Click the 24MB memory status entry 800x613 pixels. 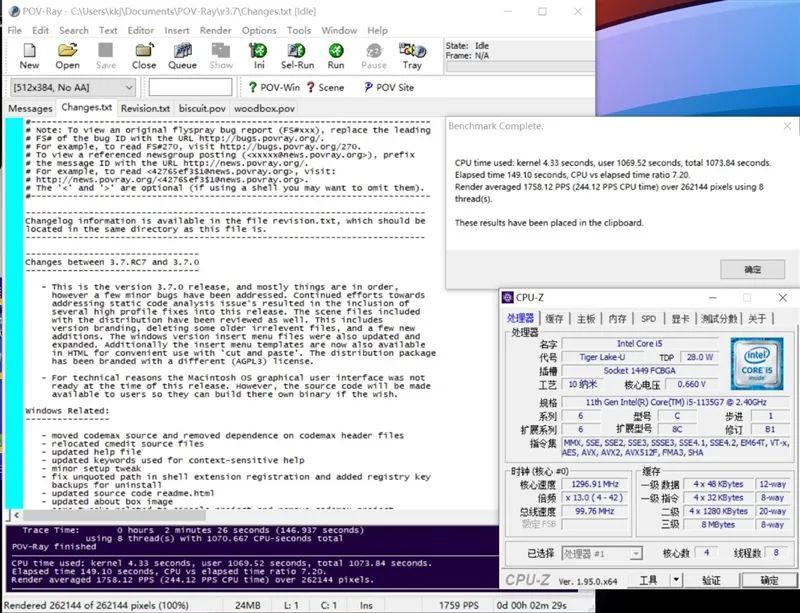click(x=248, y=605)
